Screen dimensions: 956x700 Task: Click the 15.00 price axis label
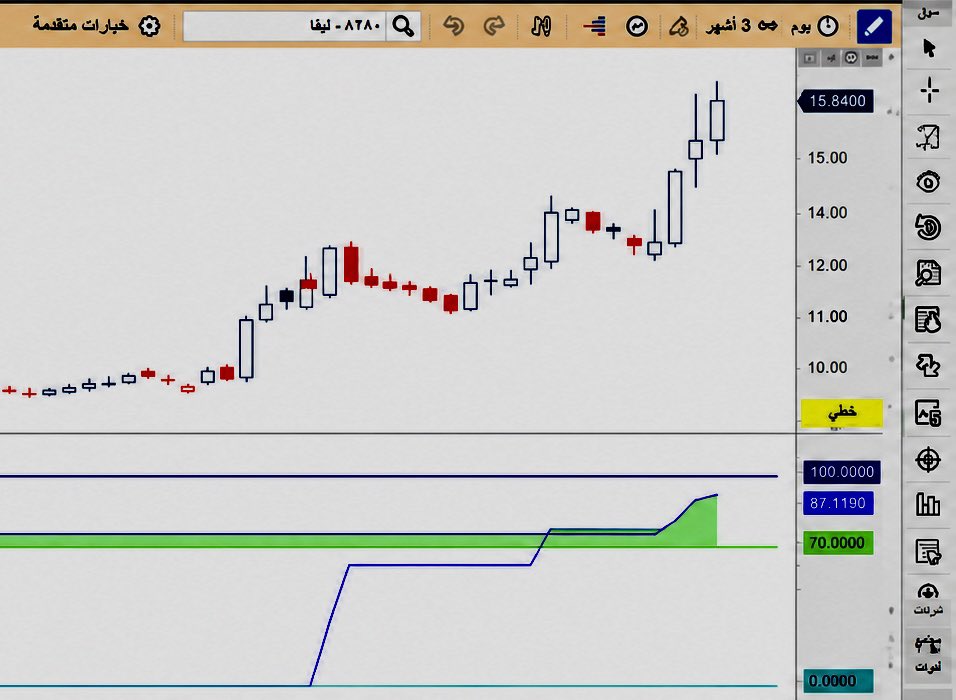827,158
